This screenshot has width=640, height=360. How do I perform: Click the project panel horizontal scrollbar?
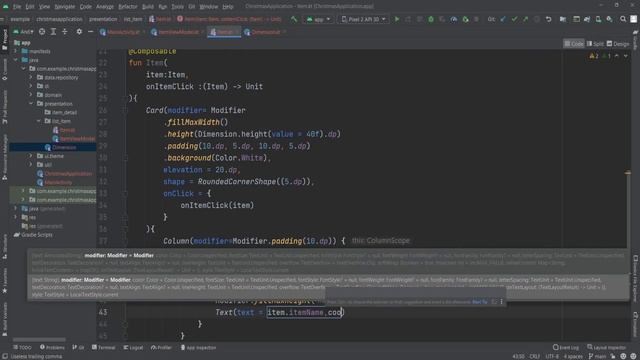pos(39,339)
